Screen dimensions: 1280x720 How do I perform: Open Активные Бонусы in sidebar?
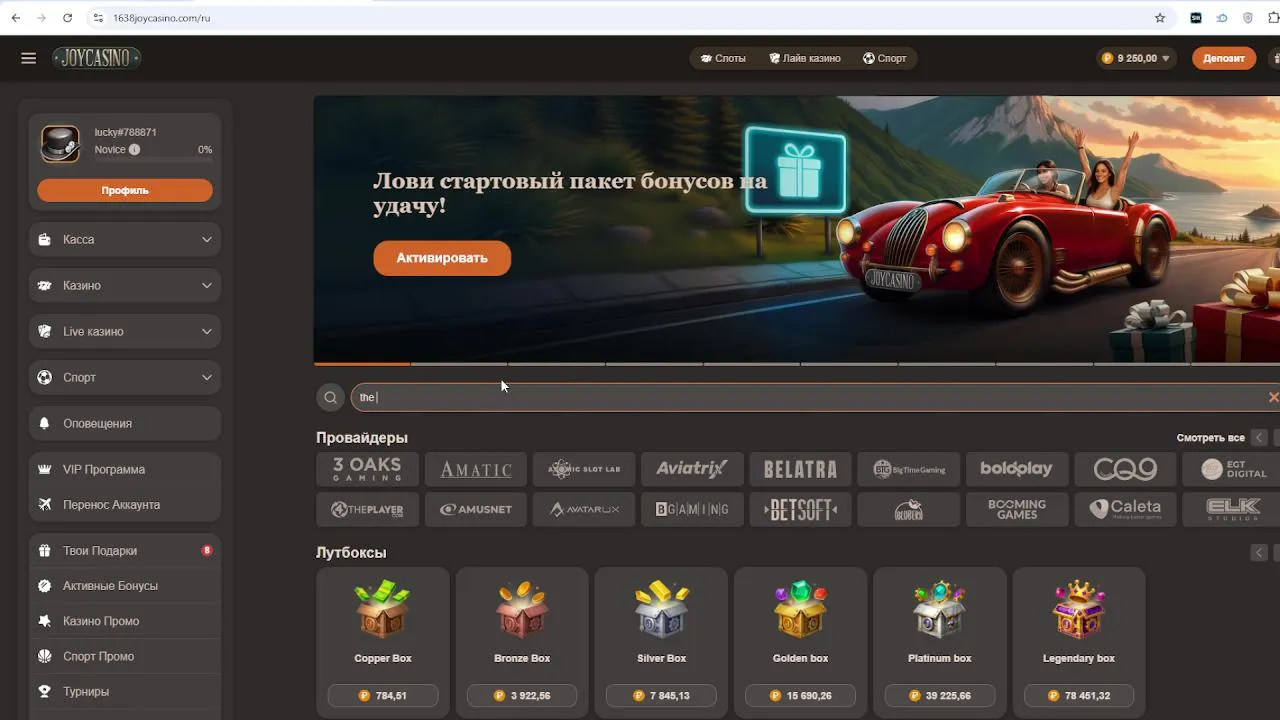pos(125,586)
